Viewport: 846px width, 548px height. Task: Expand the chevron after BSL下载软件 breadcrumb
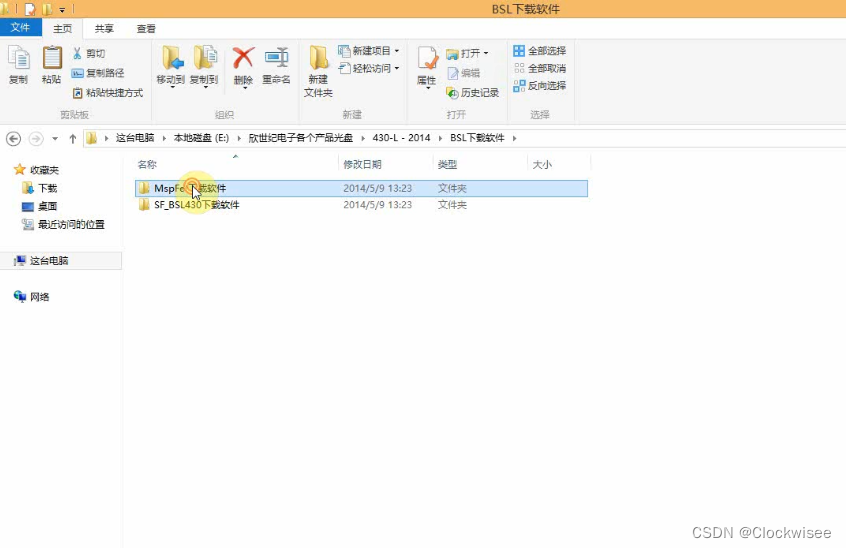[x=515, y=138]
